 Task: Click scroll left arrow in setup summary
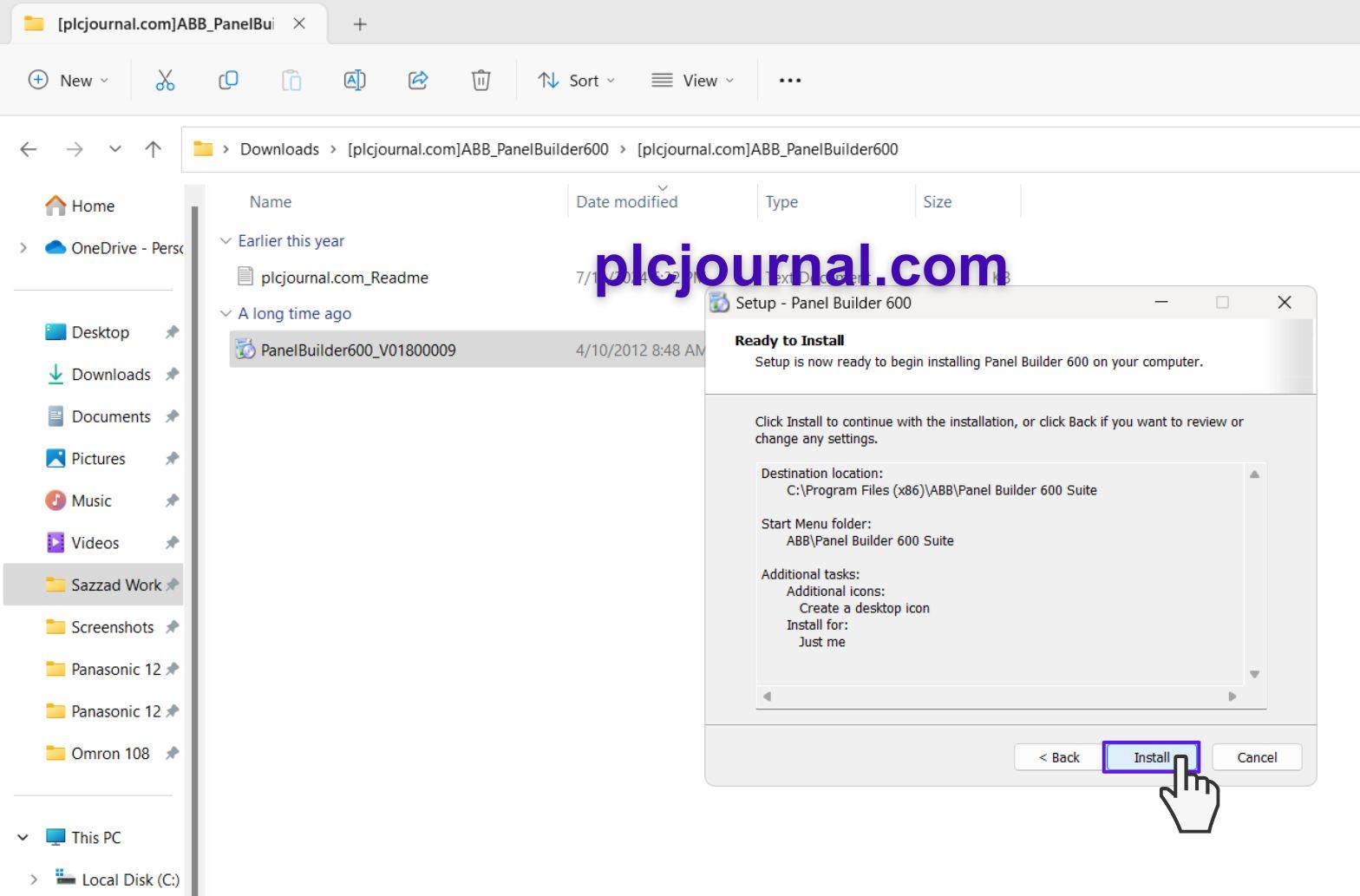[767, 697]
